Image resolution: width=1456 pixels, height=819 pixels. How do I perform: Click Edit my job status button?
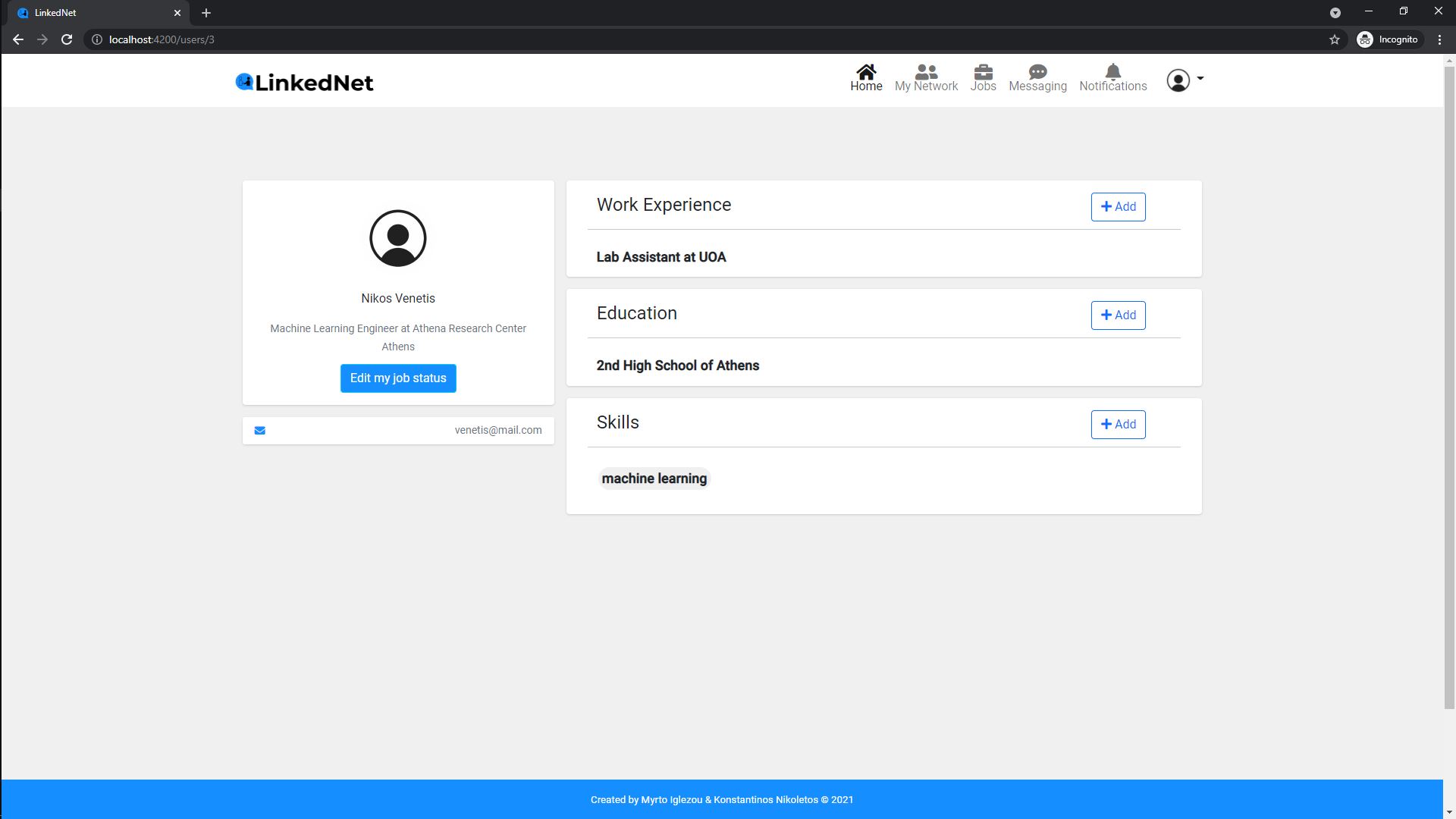(x=398, y=378)
